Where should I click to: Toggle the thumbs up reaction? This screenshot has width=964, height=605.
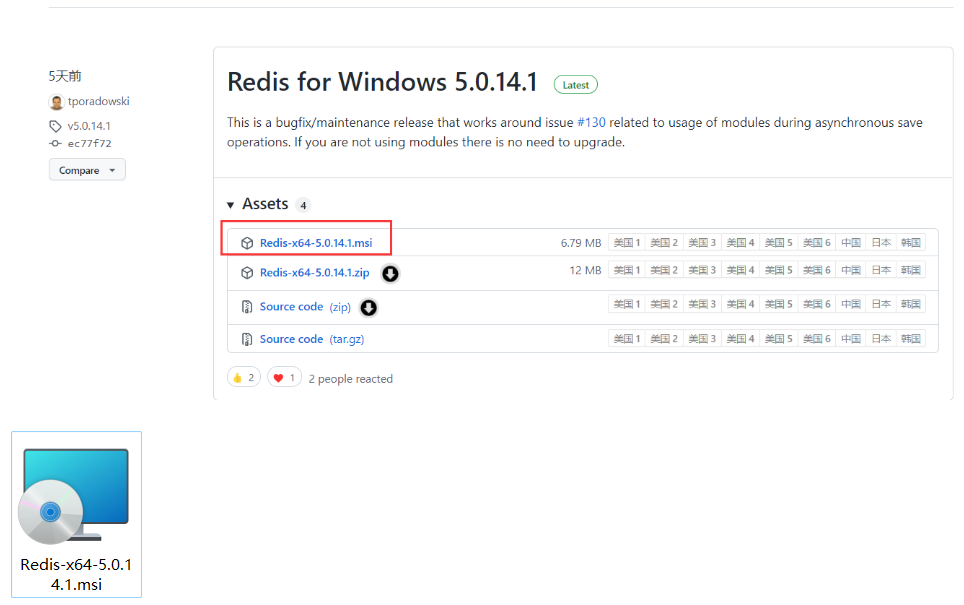(x=244, y=378)
